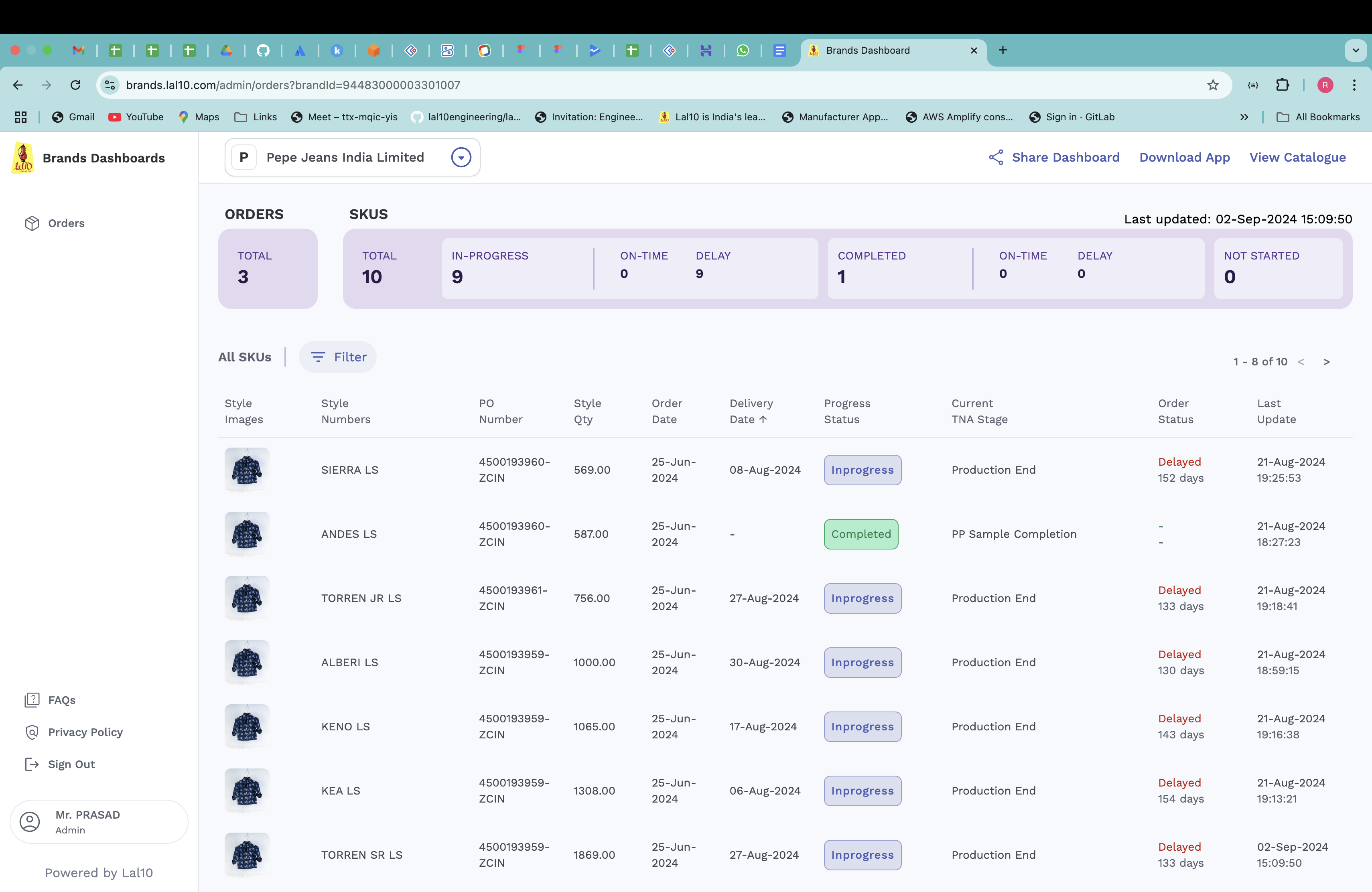Open the All Bookmarks folder

(1318, 117)
